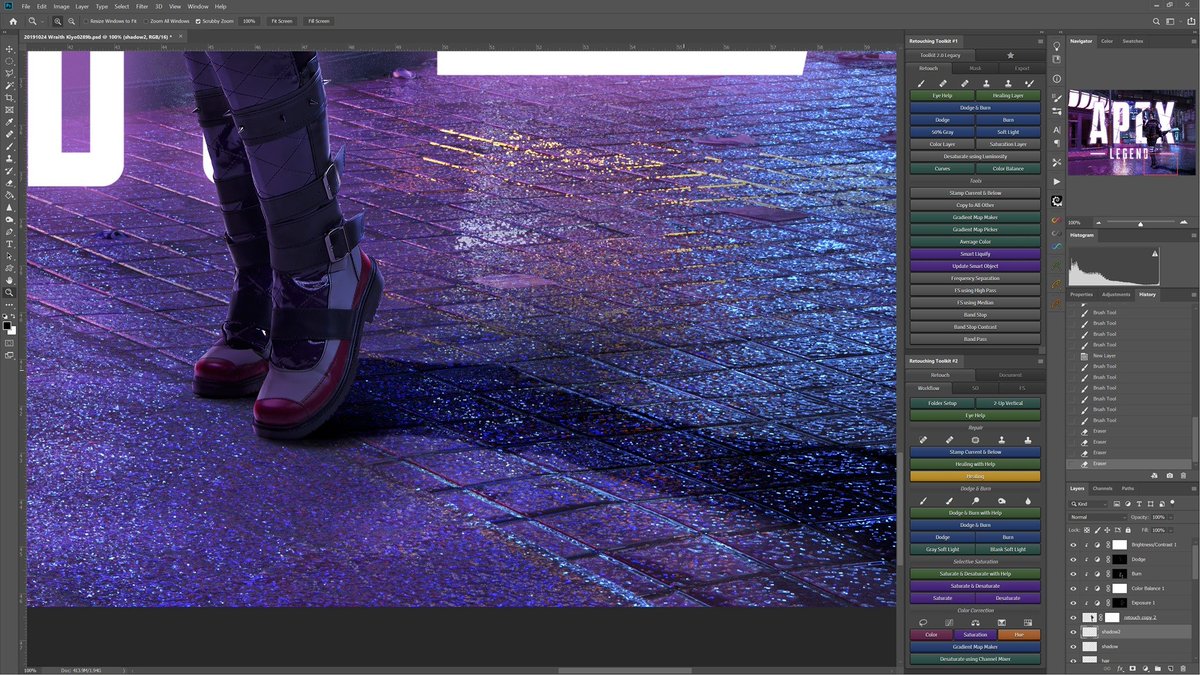This screenshot has height=675, width=1200.
Task: Open the Image menu
Action: point(59,6)
